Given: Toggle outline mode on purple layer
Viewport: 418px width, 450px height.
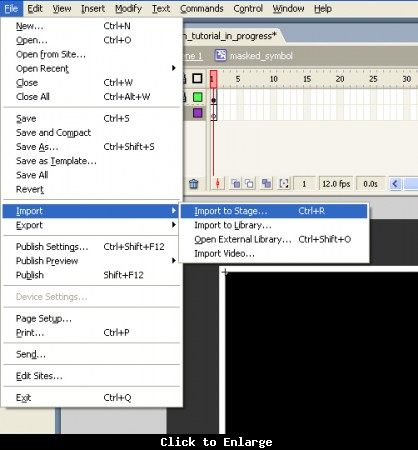Looking at the screenshot, I should coord(198,113).
